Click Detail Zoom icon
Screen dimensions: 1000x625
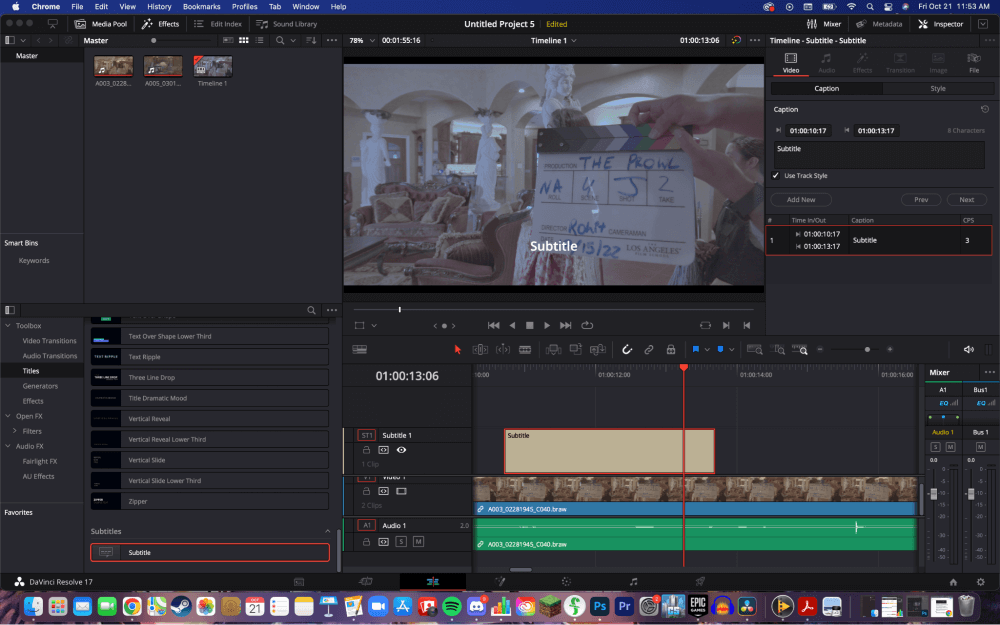(x=777, y=349)
